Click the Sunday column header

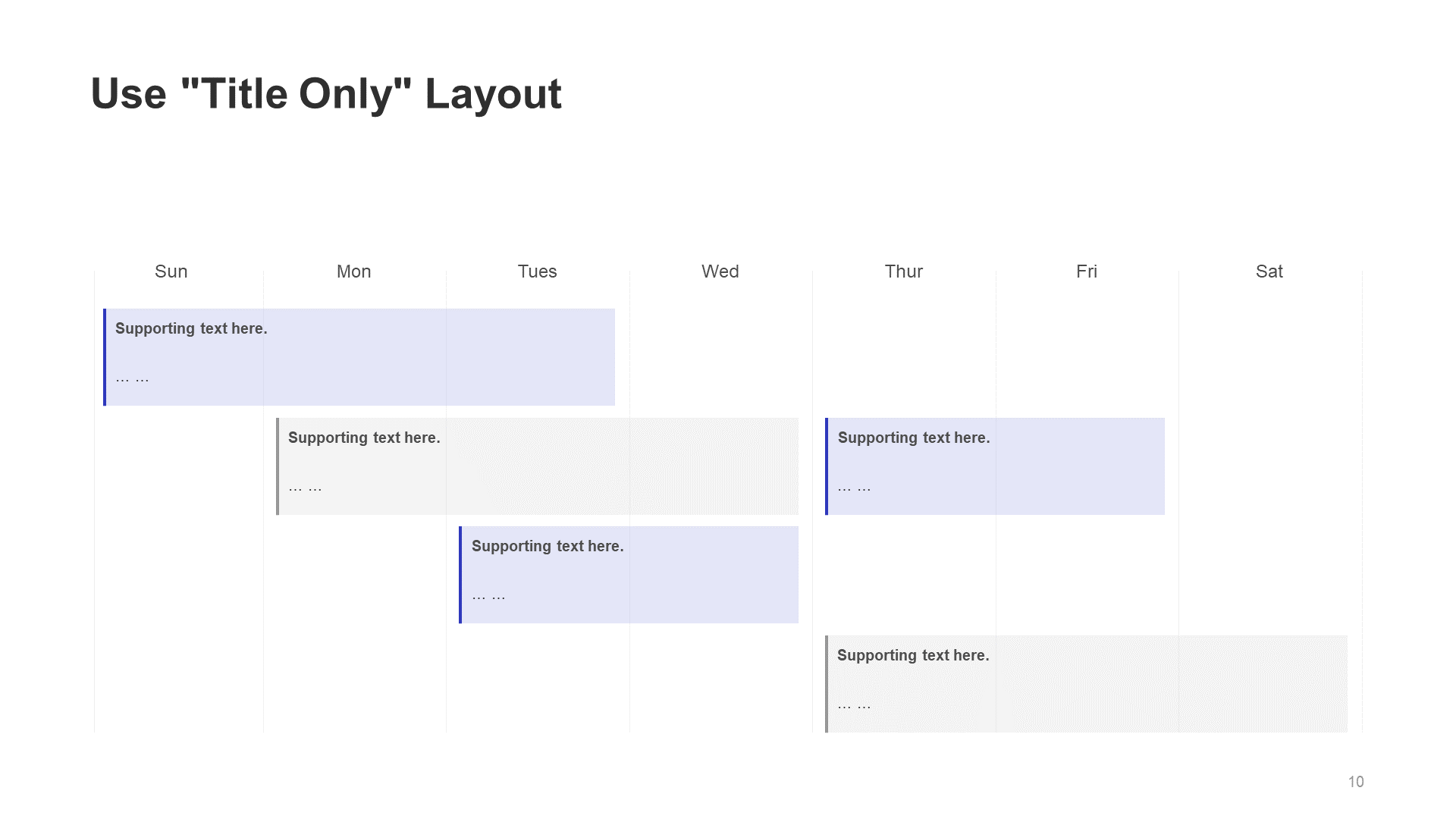click(171, 271)
